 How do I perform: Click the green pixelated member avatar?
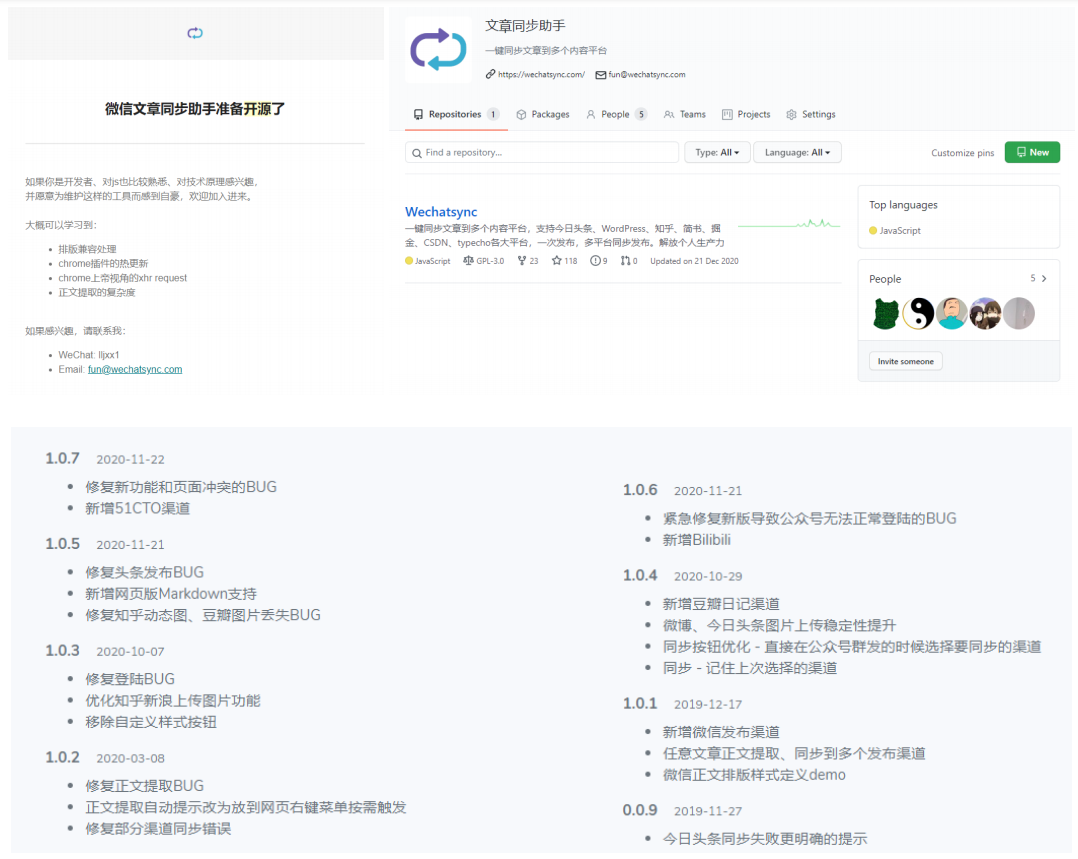point(885,314)
